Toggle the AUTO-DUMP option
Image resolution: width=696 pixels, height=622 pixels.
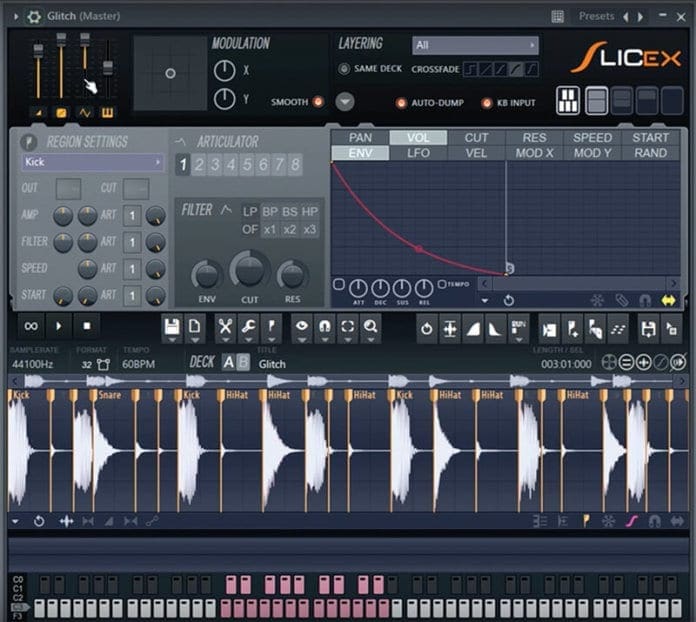coord(401,103)
